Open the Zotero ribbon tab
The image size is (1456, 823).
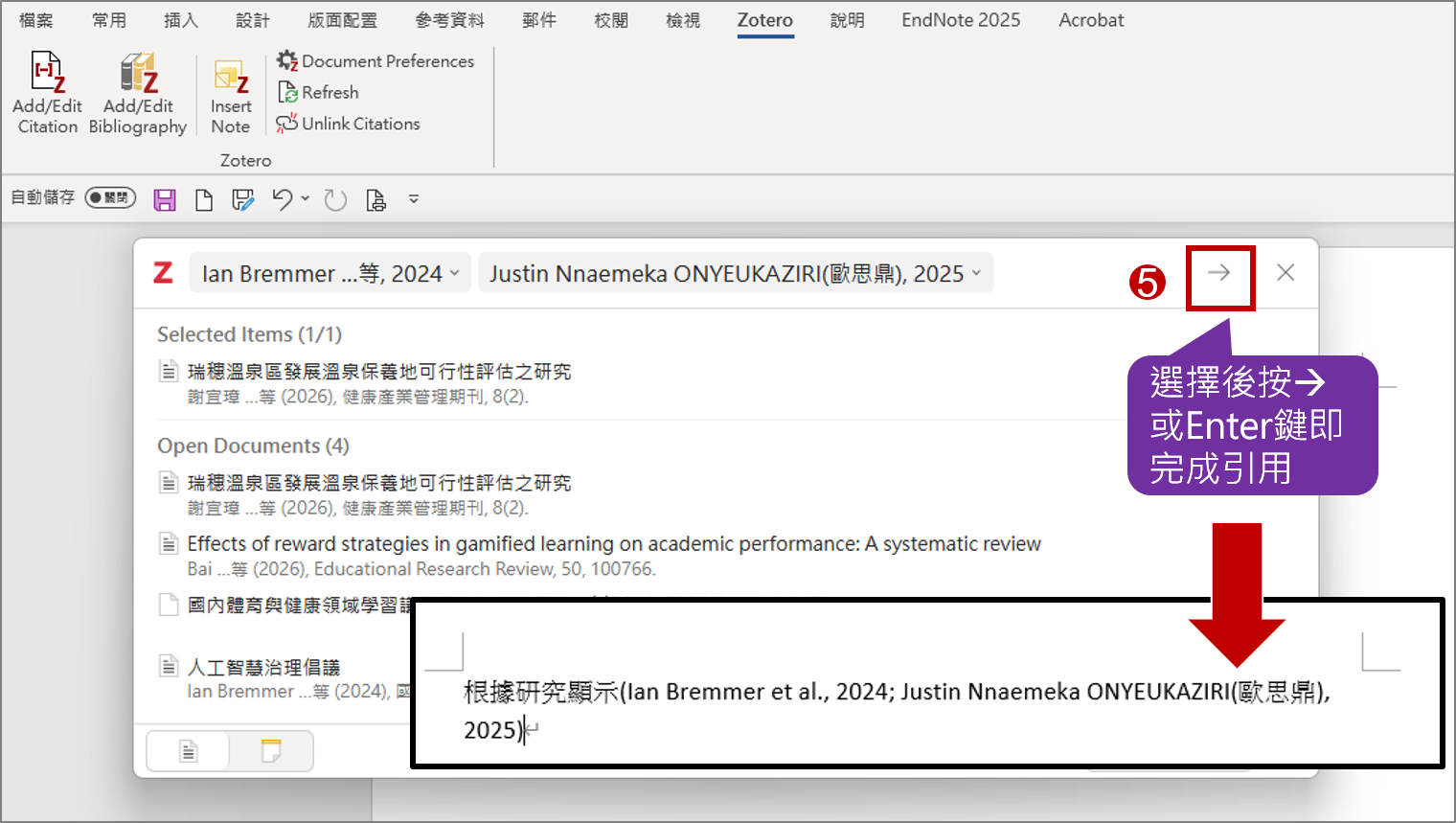click(x=764, y=20)
